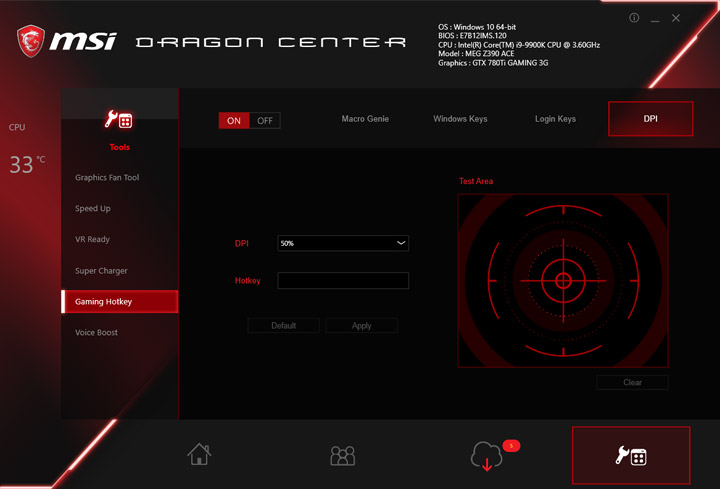Open VR Ready in sidebar
Screen dimensions: 720x489
[92, 239]
